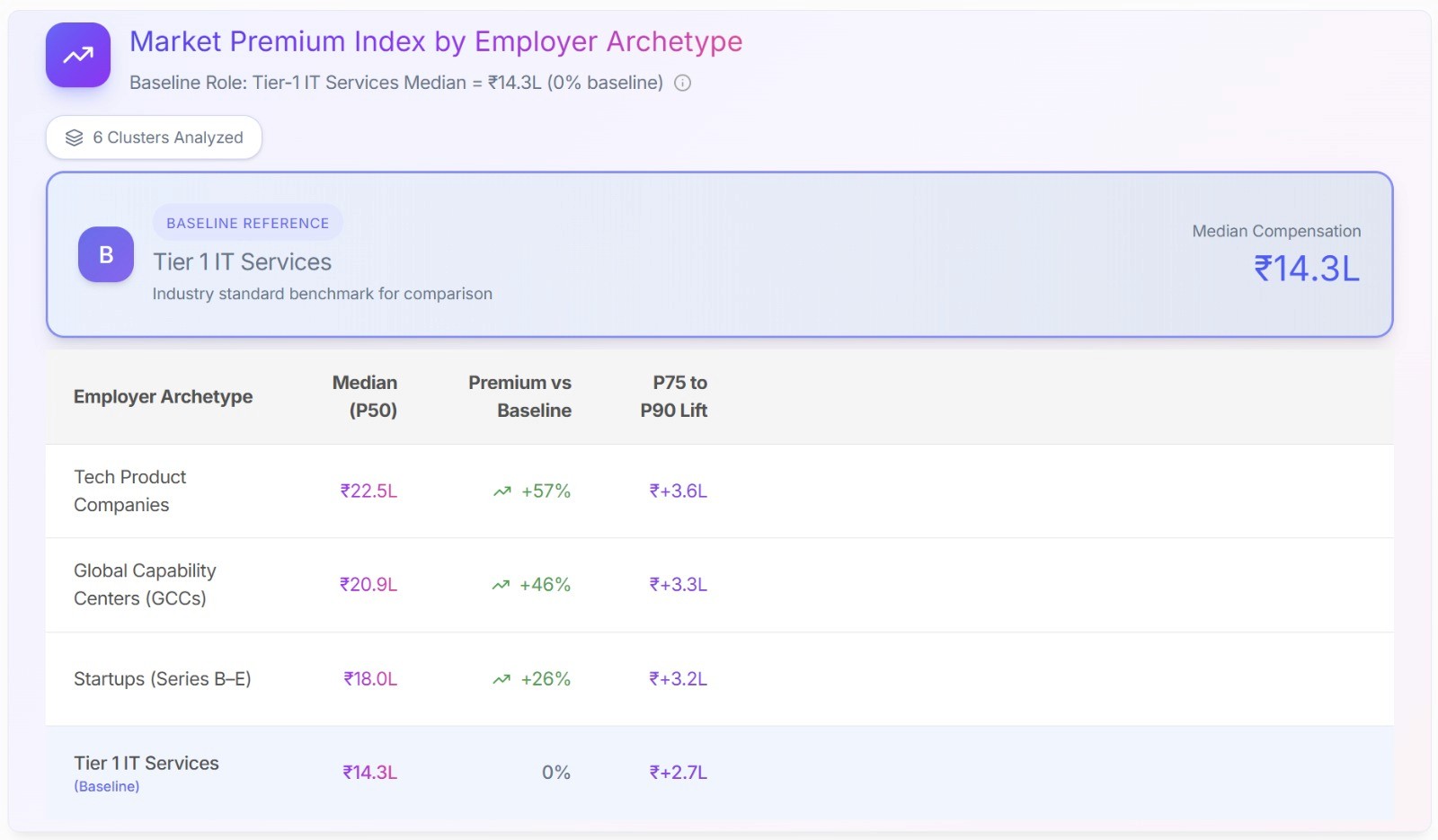Sort by the Median P50 column header
The width and height of the screenshot is (1438, 840).
tap(365, 396)
